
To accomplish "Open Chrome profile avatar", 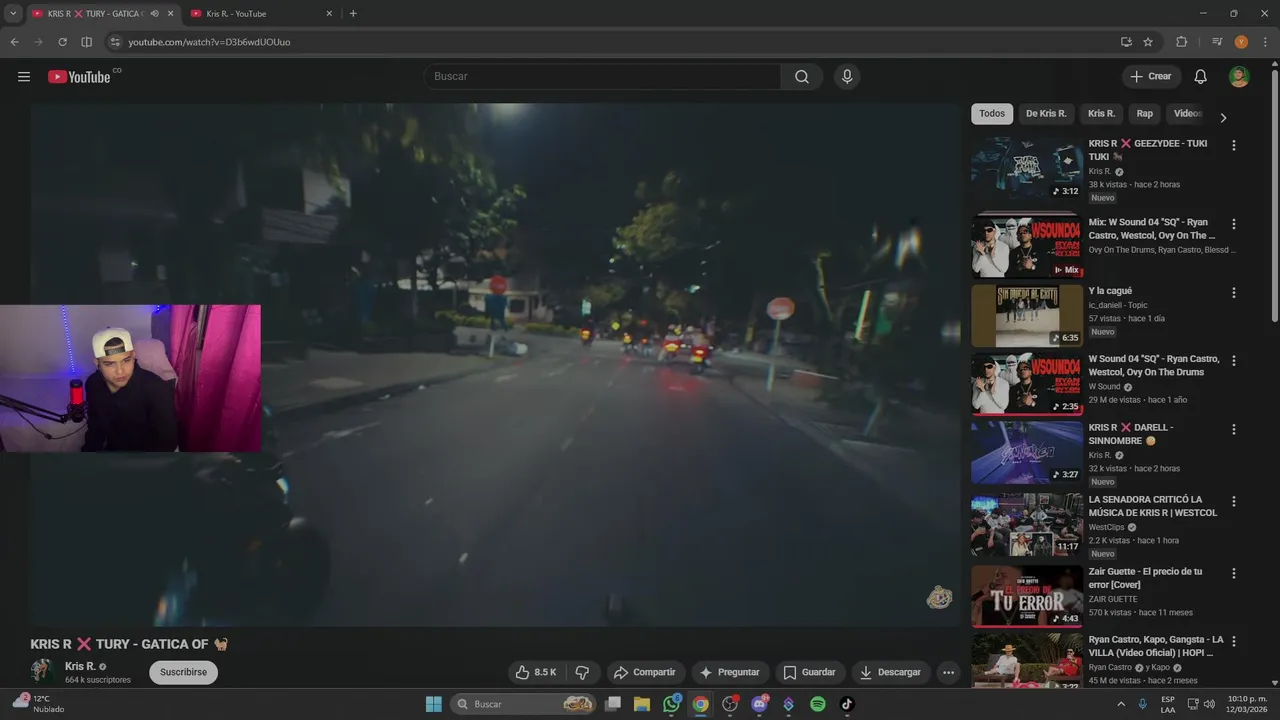I will pyautogui.click(x=1241, y=42).
